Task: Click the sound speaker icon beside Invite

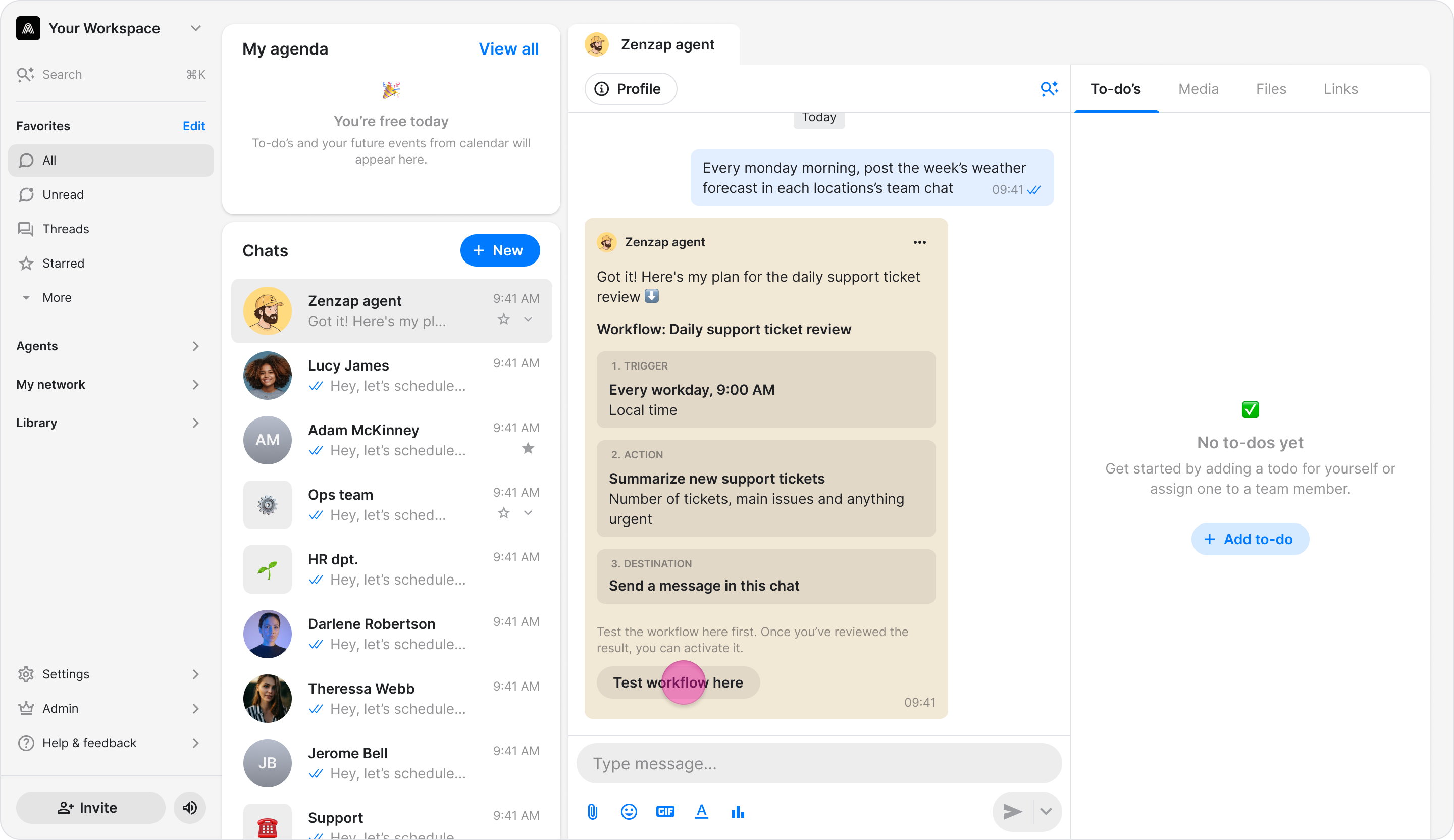Action: click(x=189, y=807)
